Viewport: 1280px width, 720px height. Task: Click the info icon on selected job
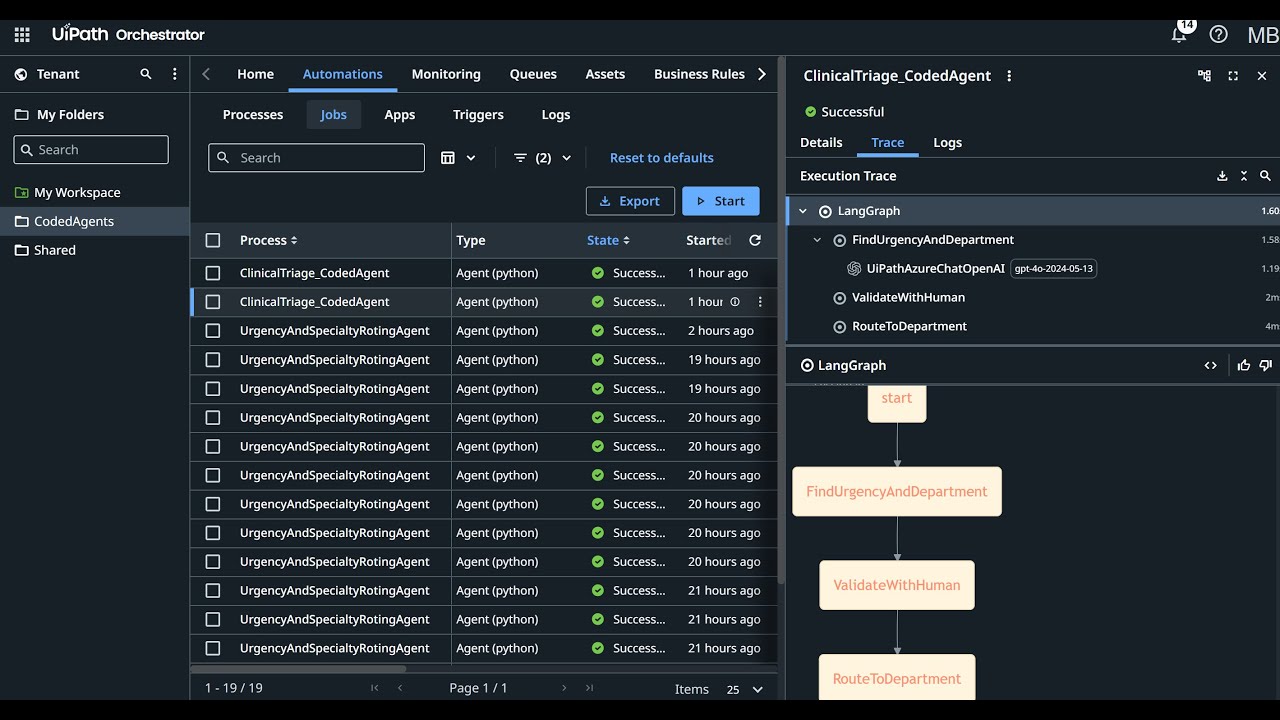click(x=735, y=302)
